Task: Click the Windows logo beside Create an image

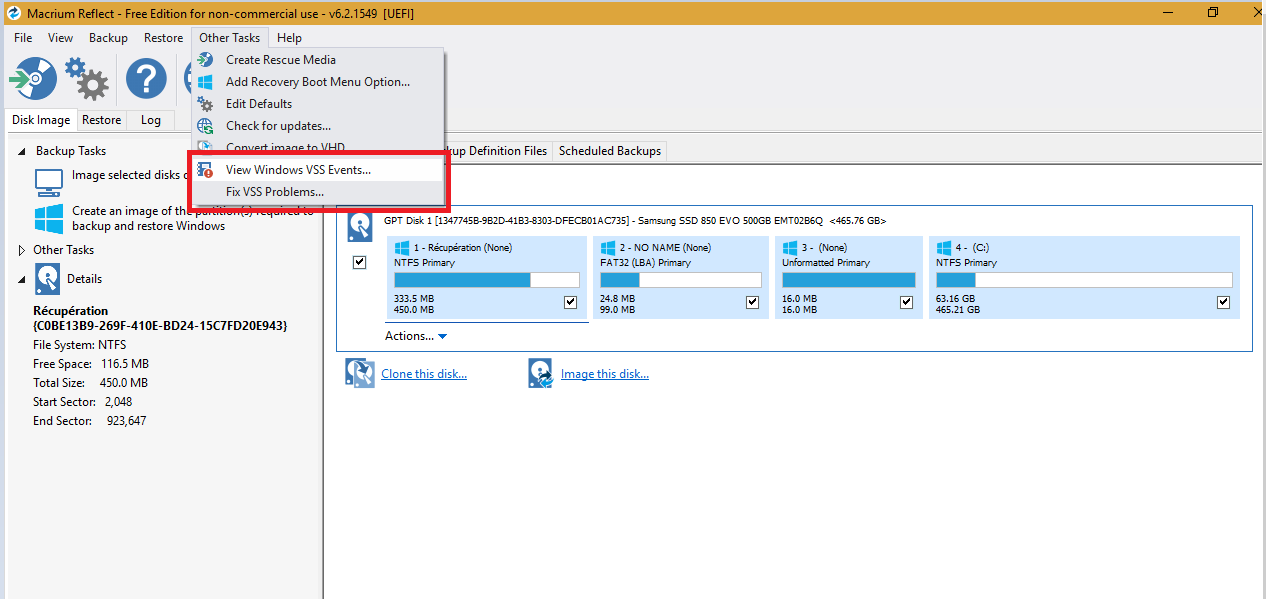Action: (x=49, y=219)
